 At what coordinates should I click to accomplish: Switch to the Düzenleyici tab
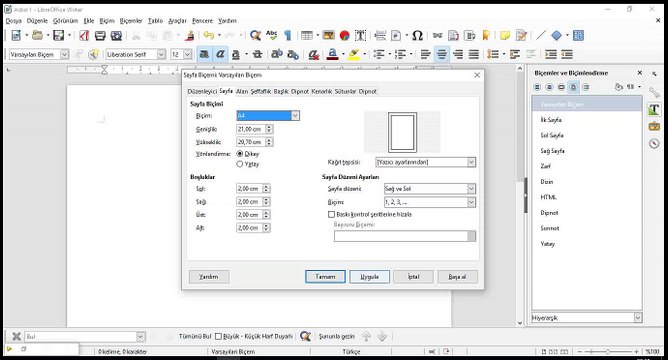(x=202, y=92)
